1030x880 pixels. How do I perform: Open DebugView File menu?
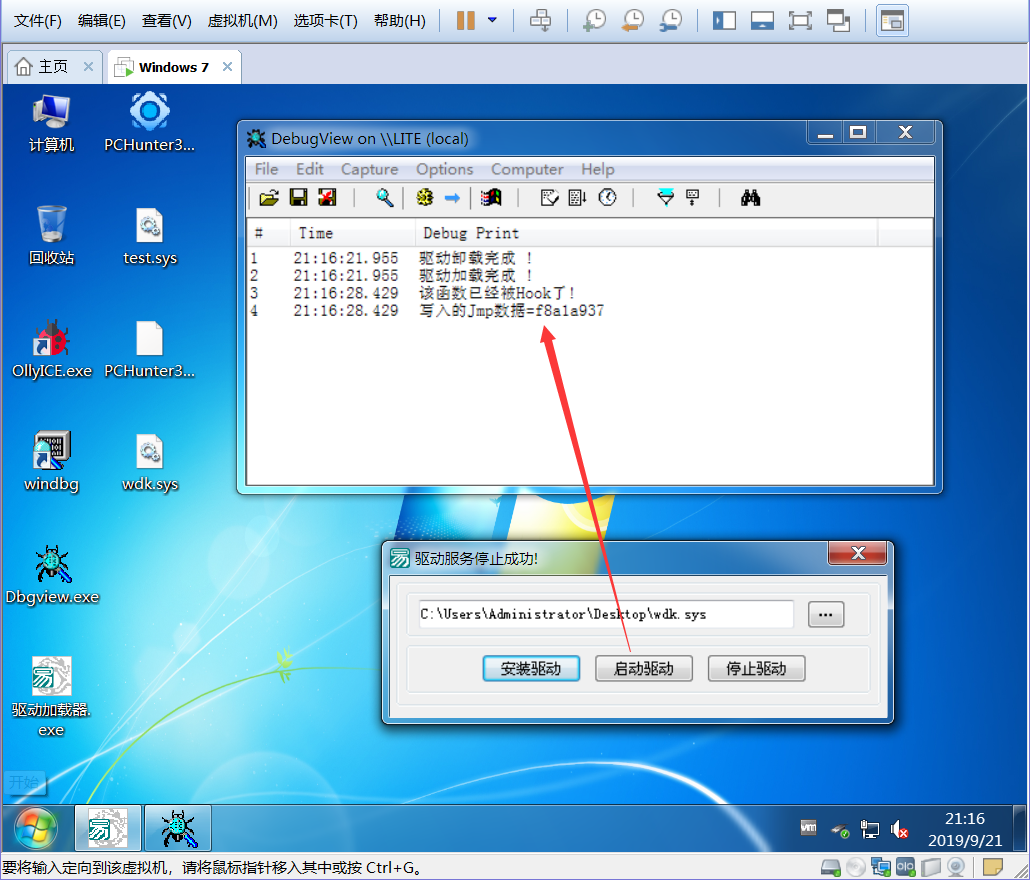[x=266, y=169]
